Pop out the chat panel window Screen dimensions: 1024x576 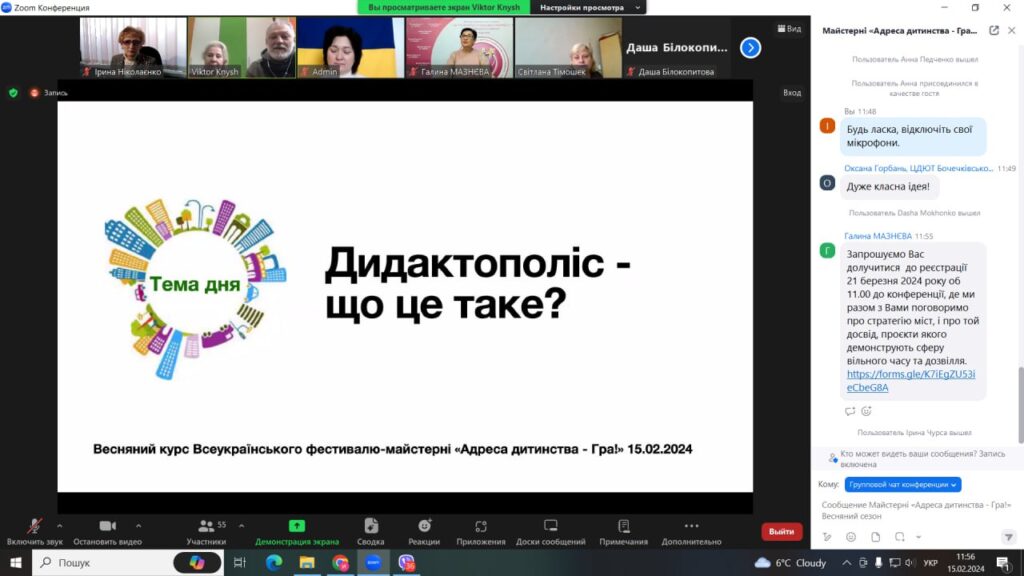point(994,31)
